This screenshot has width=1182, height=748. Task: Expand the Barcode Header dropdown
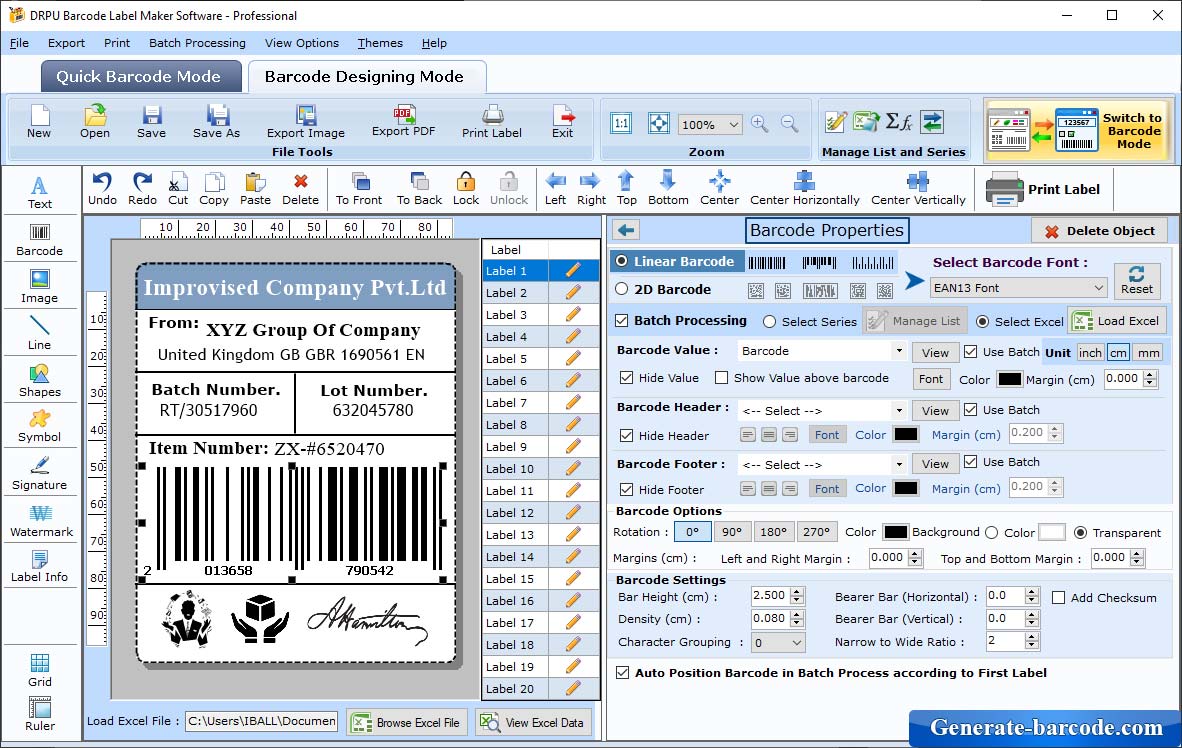tap(899, 411)
